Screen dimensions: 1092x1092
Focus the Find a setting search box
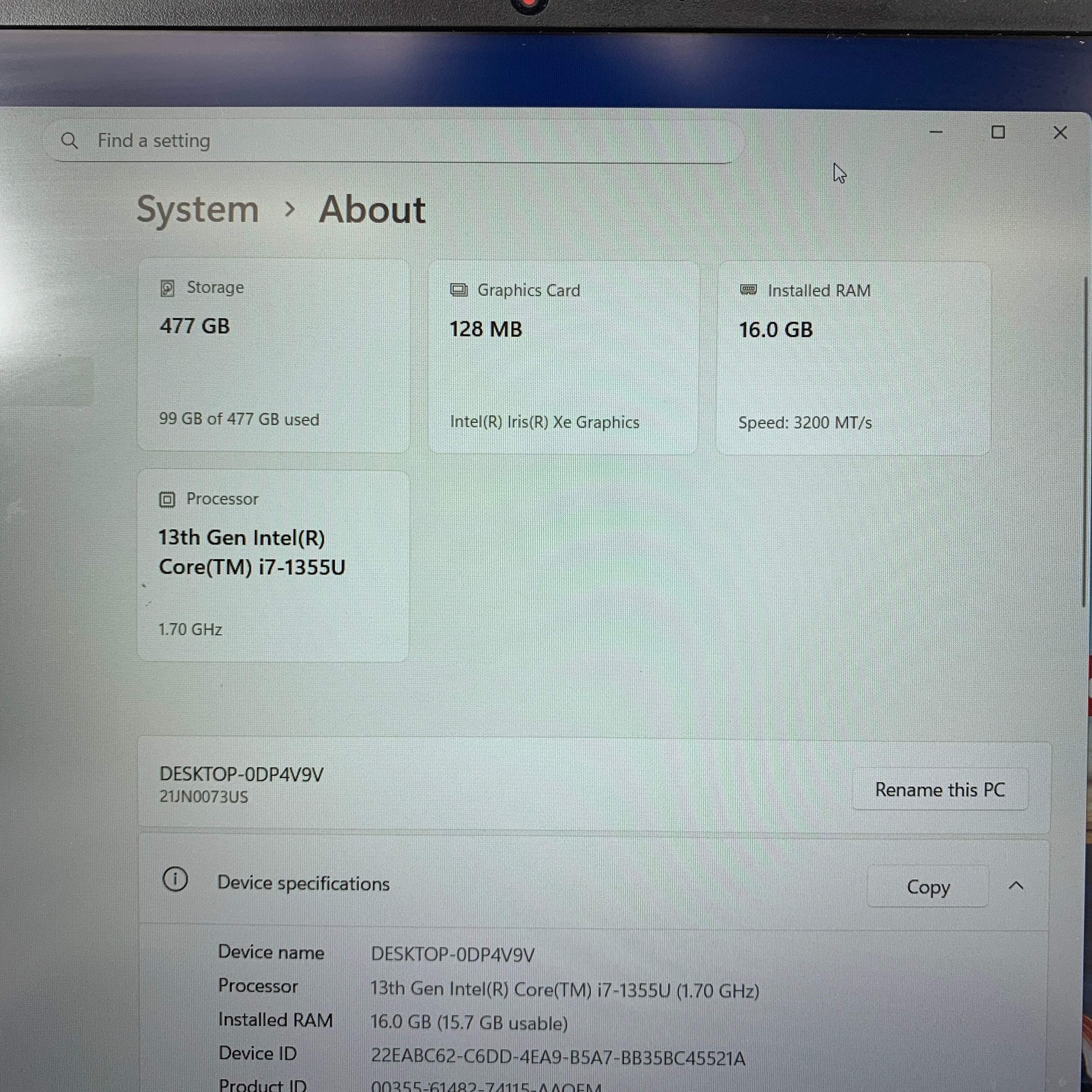pyautogui.click(x=393, y=141)
